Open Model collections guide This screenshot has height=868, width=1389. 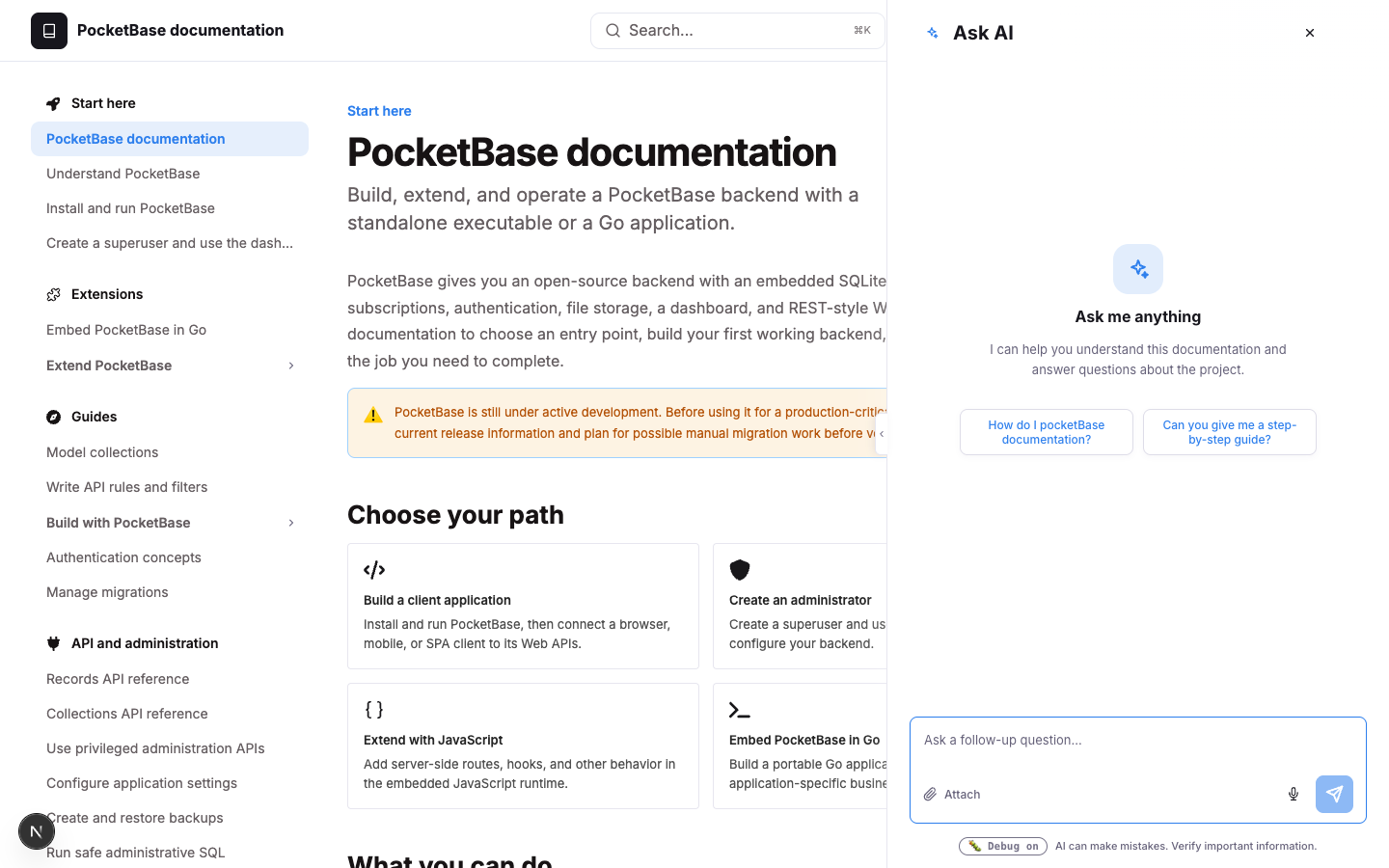point(170,452)
